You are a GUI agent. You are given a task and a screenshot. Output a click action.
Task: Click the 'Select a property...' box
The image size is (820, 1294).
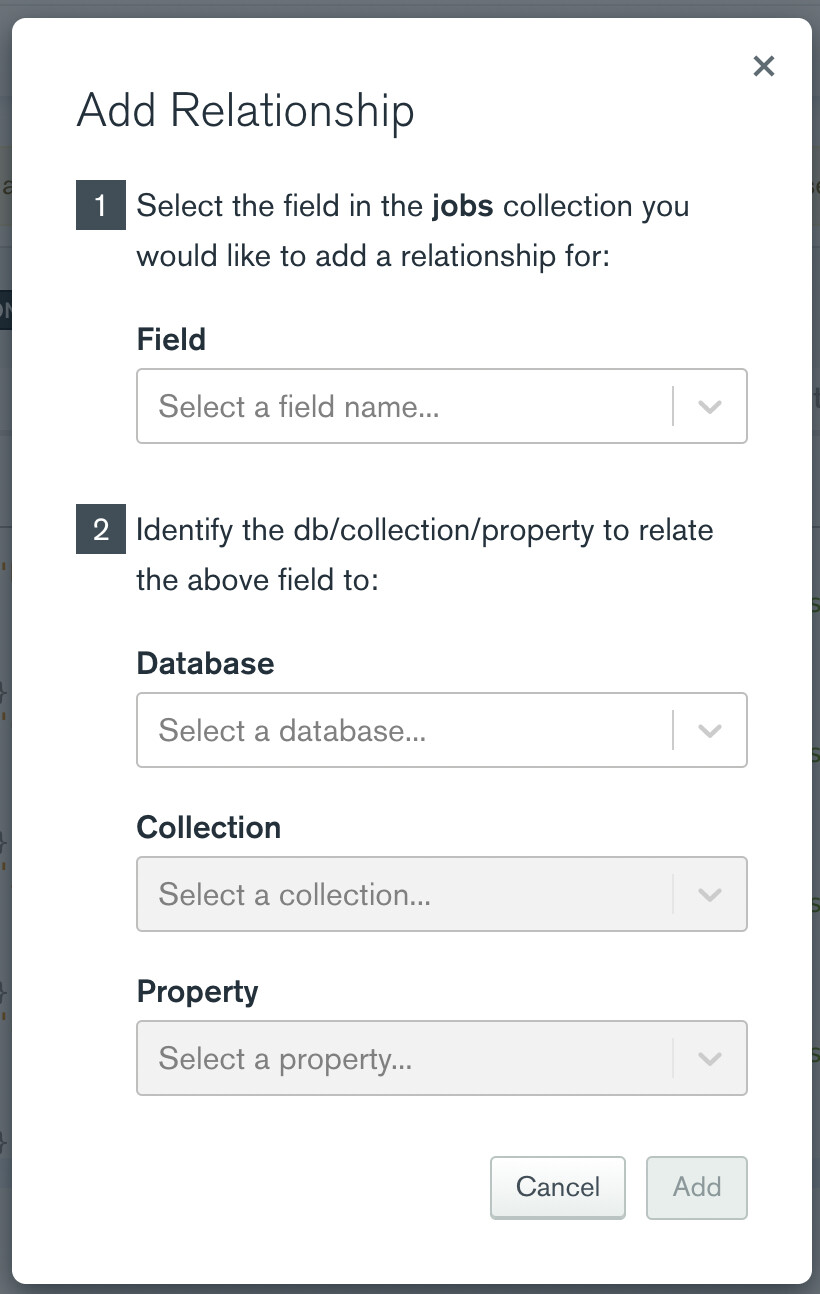tap(400, 1059)
